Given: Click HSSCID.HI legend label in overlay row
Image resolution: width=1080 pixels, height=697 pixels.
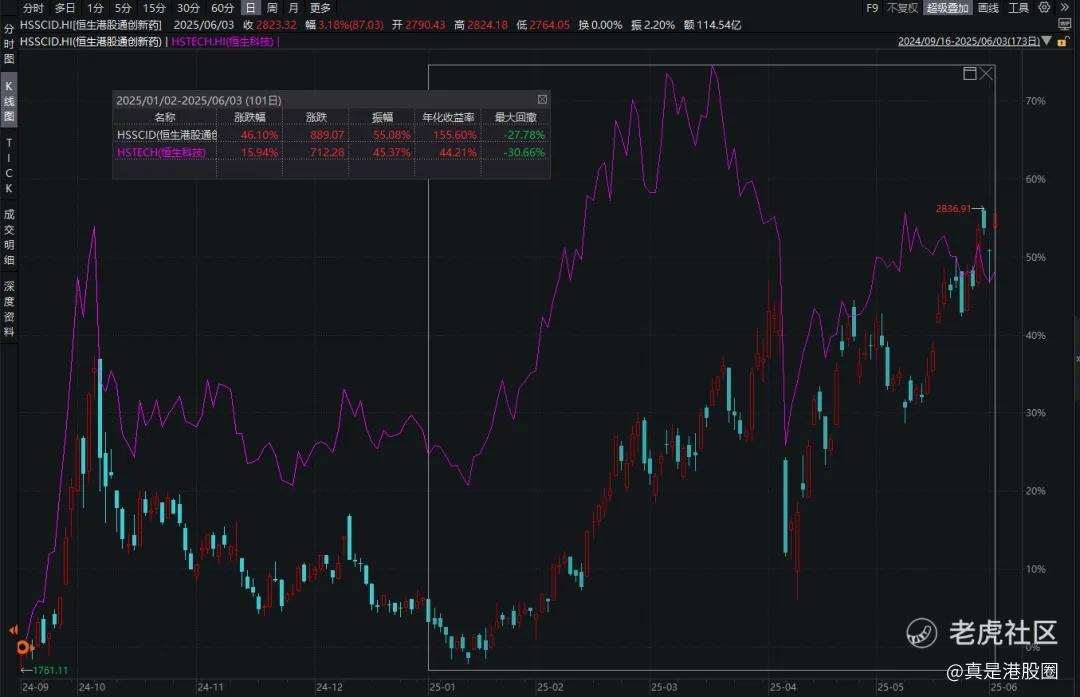Looking at the screenshot, I should pyautogui.click(x=91, y=41).
